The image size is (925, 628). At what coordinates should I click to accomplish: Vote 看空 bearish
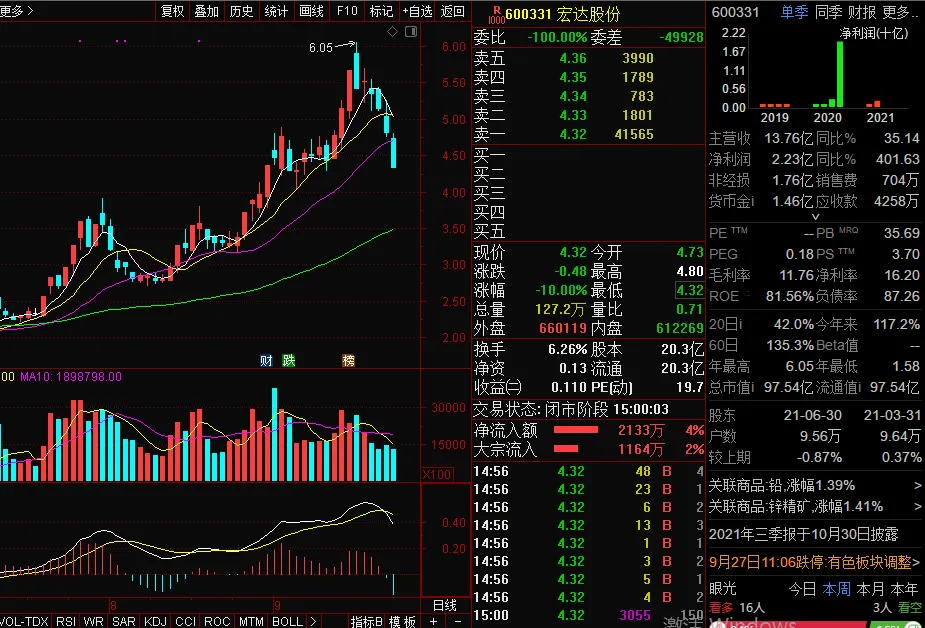tap(909, 607)
